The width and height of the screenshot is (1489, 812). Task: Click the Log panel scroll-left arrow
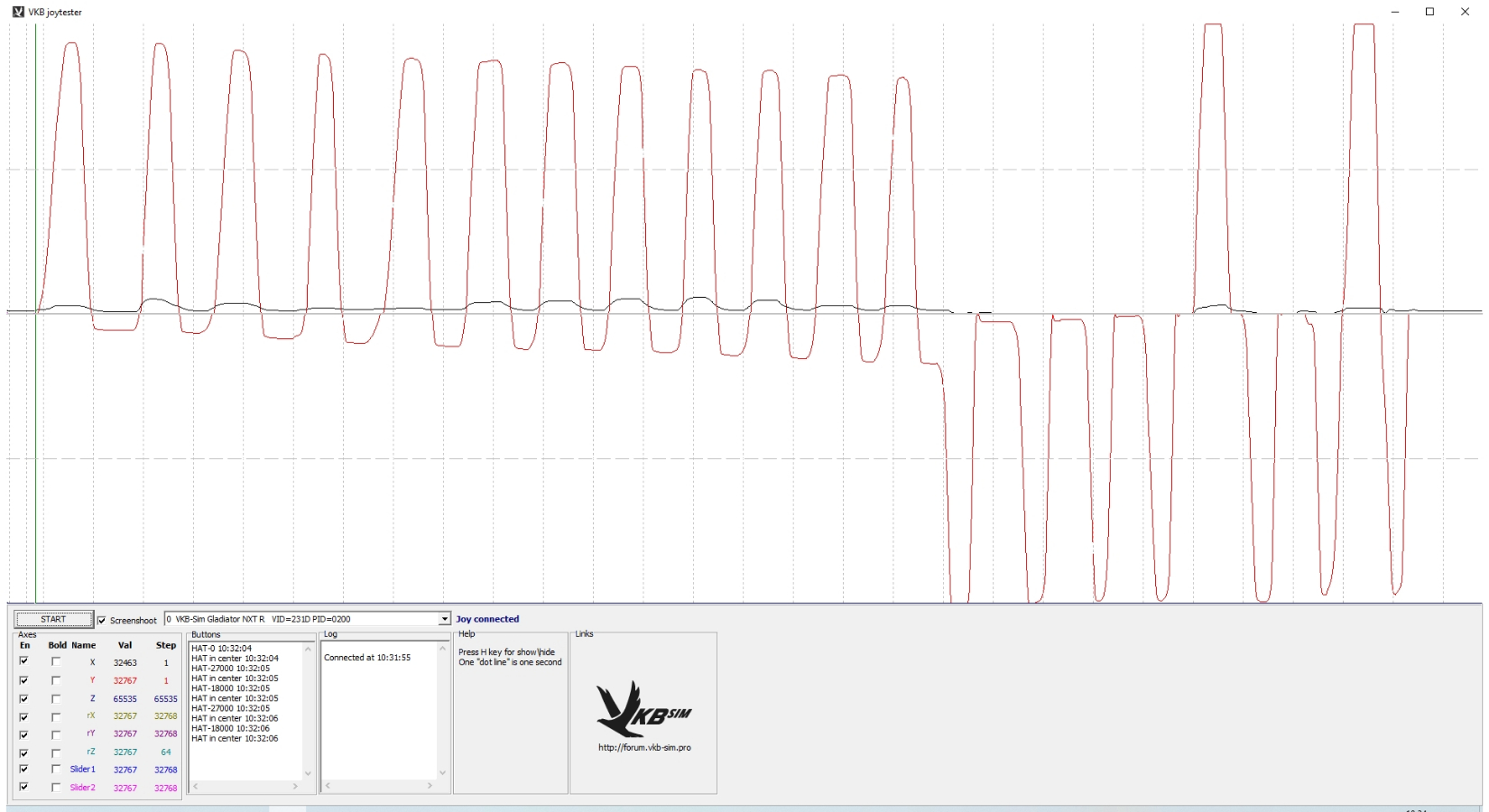click(328, 787)
